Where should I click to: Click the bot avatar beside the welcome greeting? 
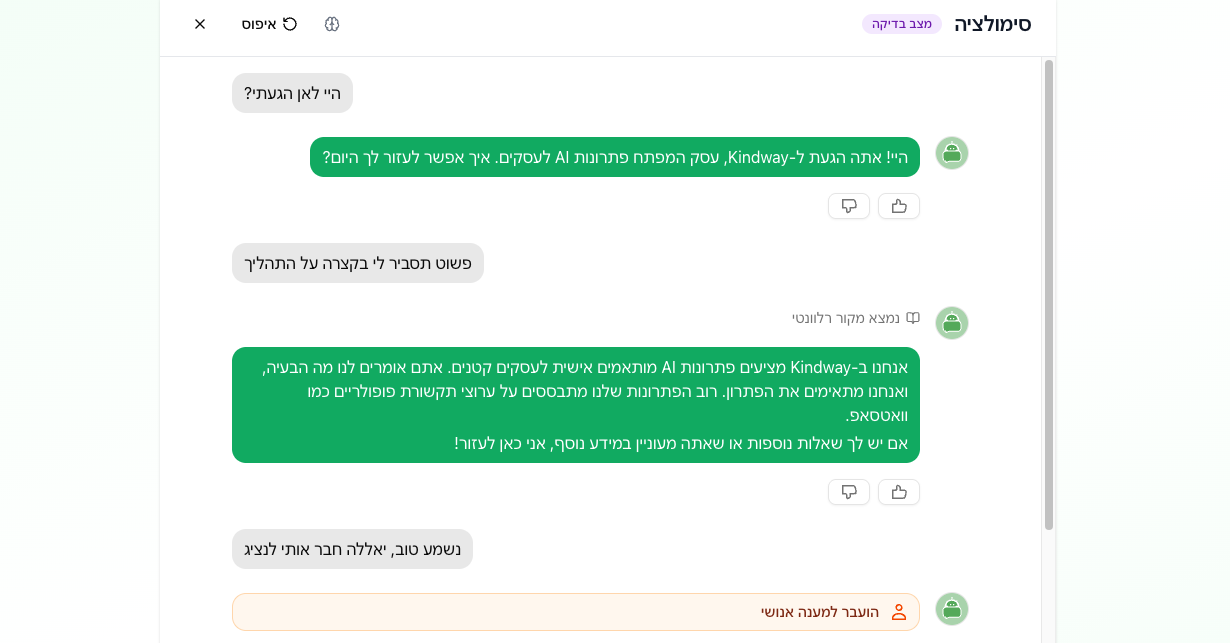[x=952, y=153]
